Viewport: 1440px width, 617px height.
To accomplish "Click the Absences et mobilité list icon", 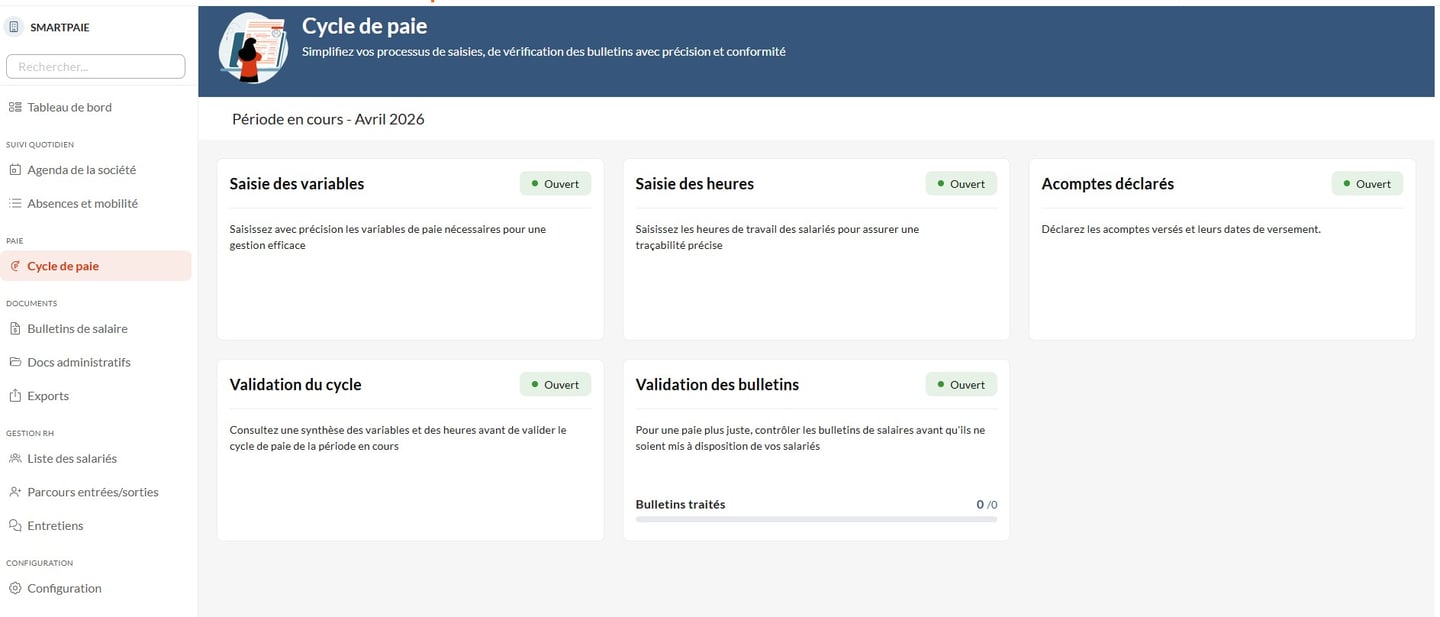I will click(15, 203).
